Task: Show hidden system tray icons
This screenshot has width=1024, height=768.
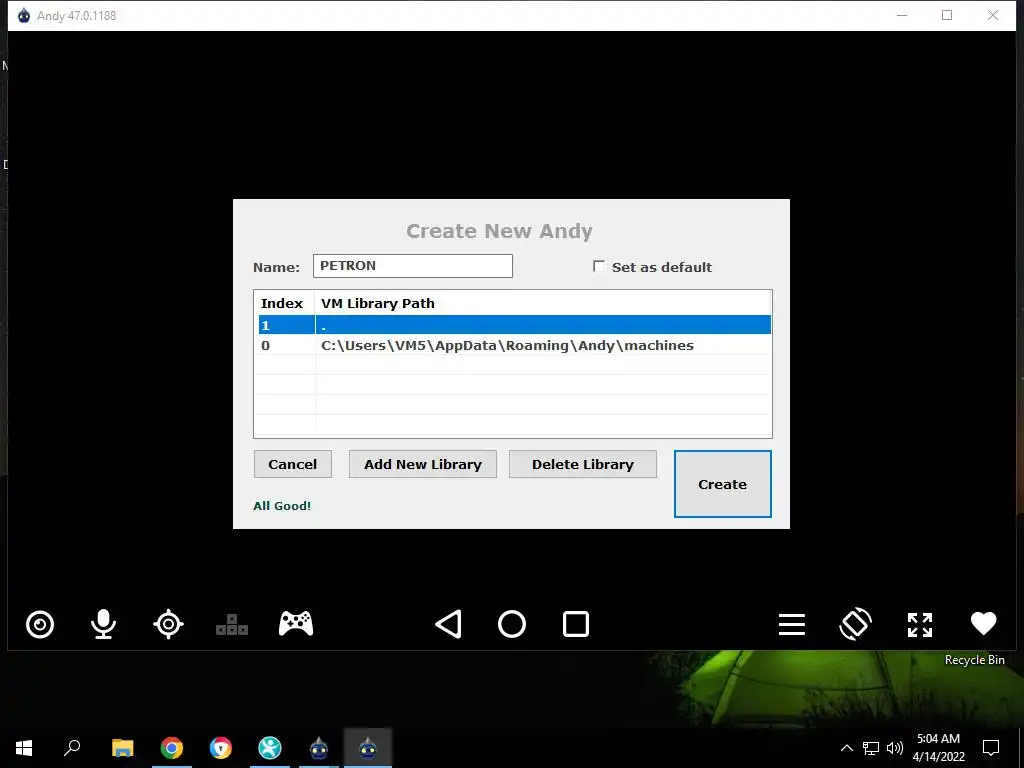Action: click(846, 748)
